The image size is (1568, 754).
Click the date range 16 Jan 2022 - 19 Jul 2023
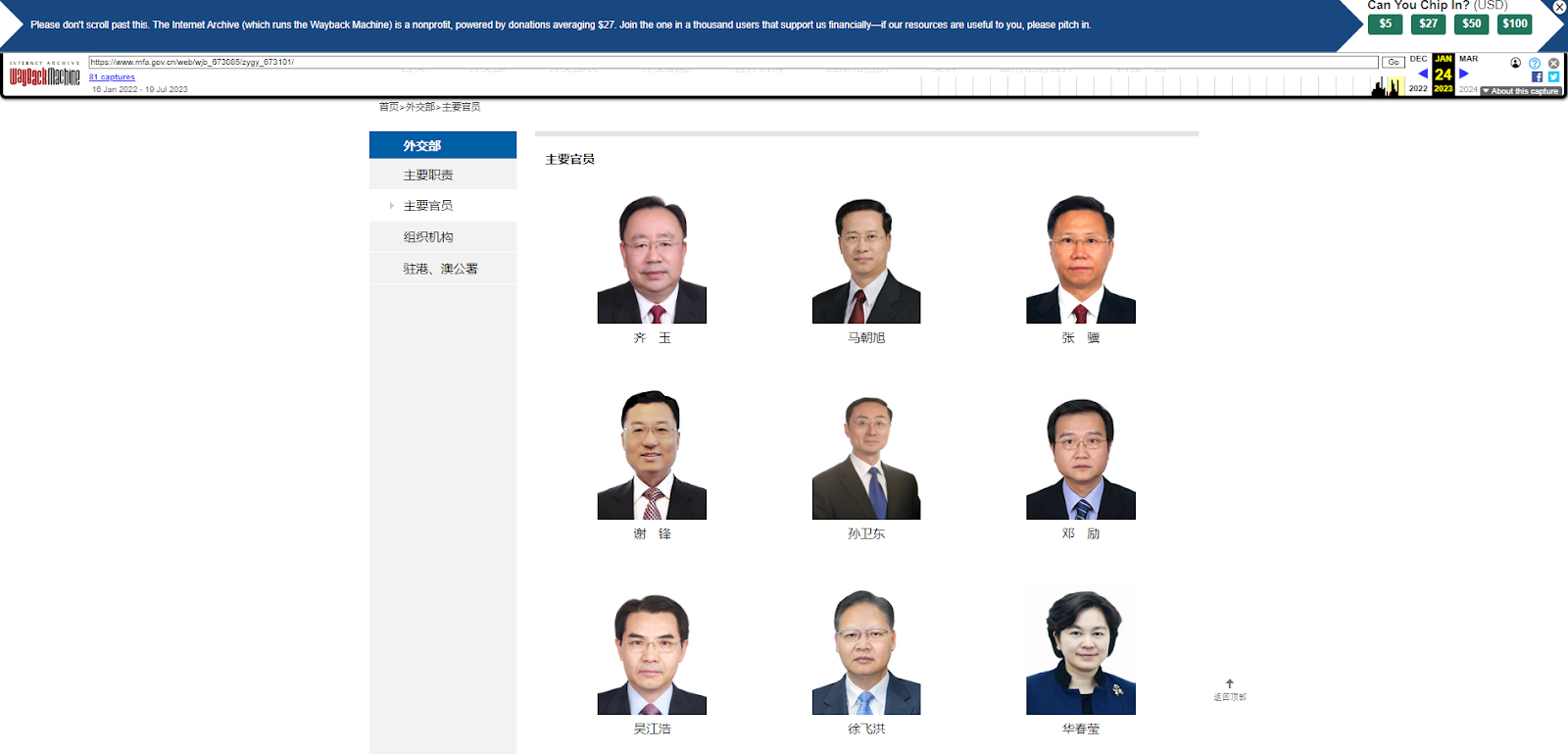(x=140, y=89)
